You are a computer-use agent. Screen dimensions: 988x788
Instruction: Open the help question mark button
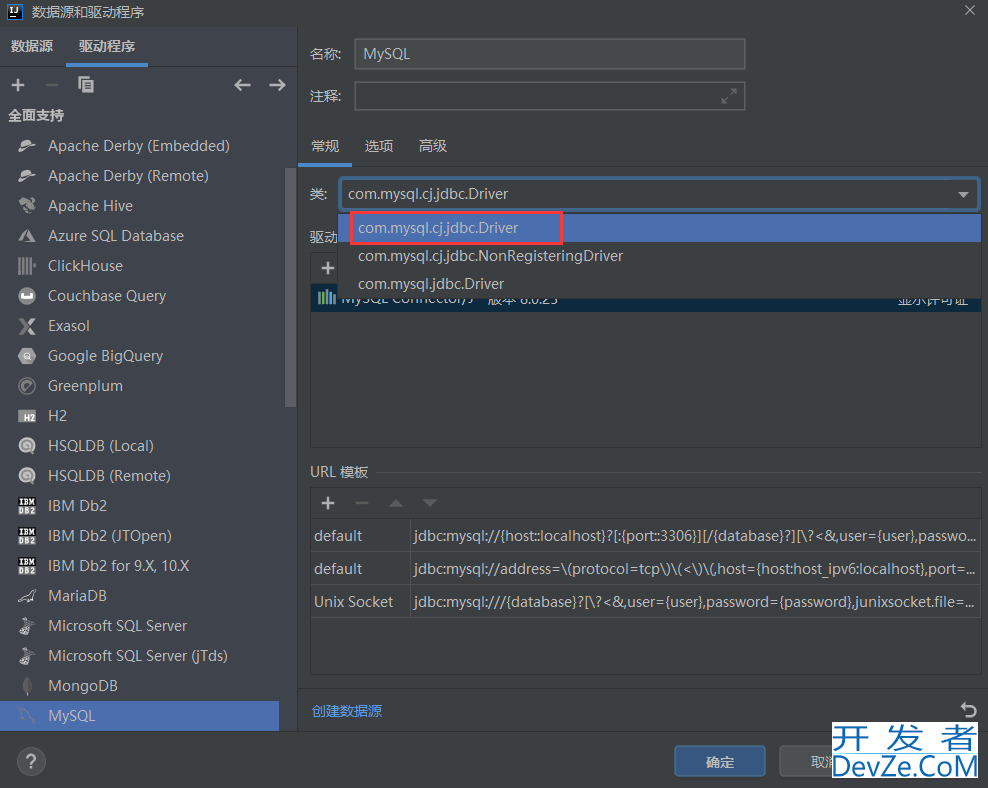click(31, 762)
